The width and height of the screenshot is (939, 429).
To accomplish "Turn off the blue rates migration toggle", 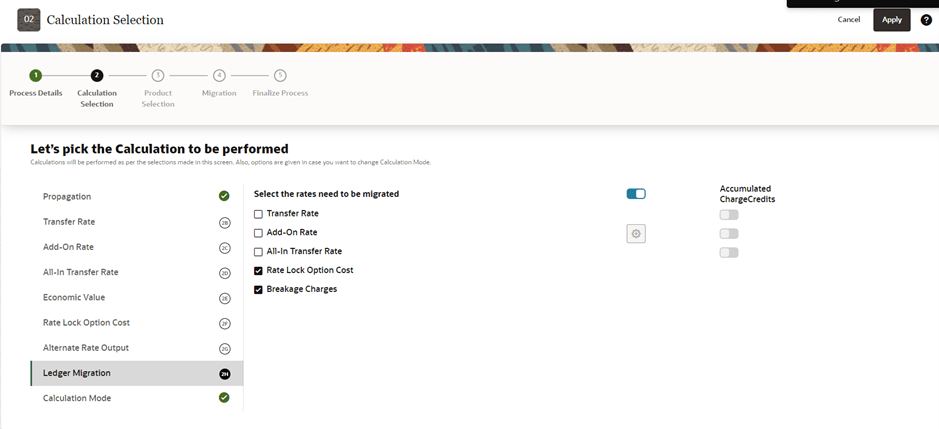I will [x=636, y=194].
